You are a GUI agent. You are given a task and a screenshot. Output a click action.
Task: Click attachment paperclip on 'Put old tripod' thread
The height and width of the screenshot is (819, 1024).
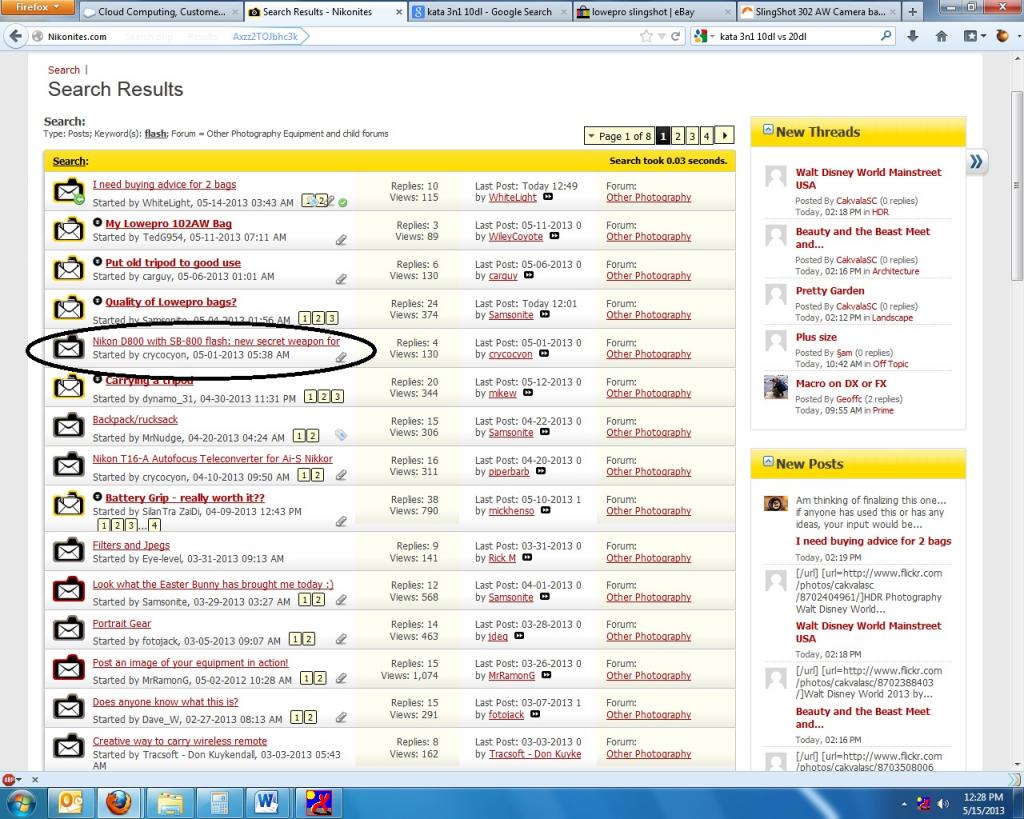(341, 279)
